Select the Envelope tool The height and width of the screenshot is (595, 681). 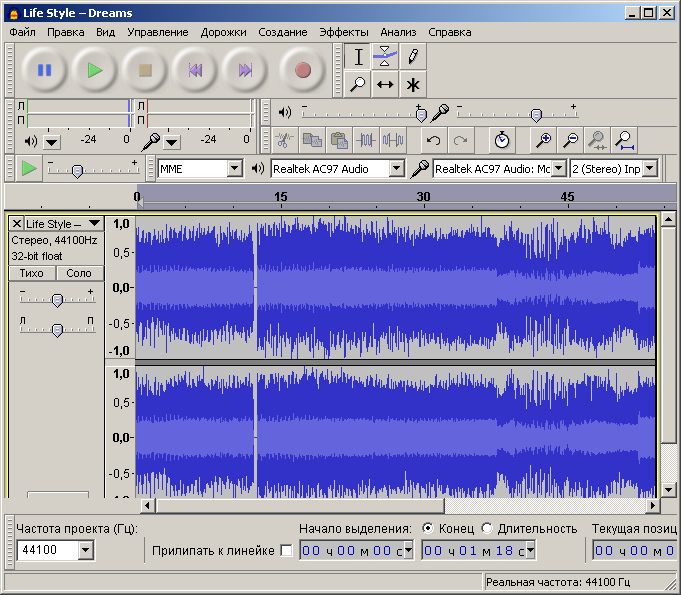click(385, 56)
